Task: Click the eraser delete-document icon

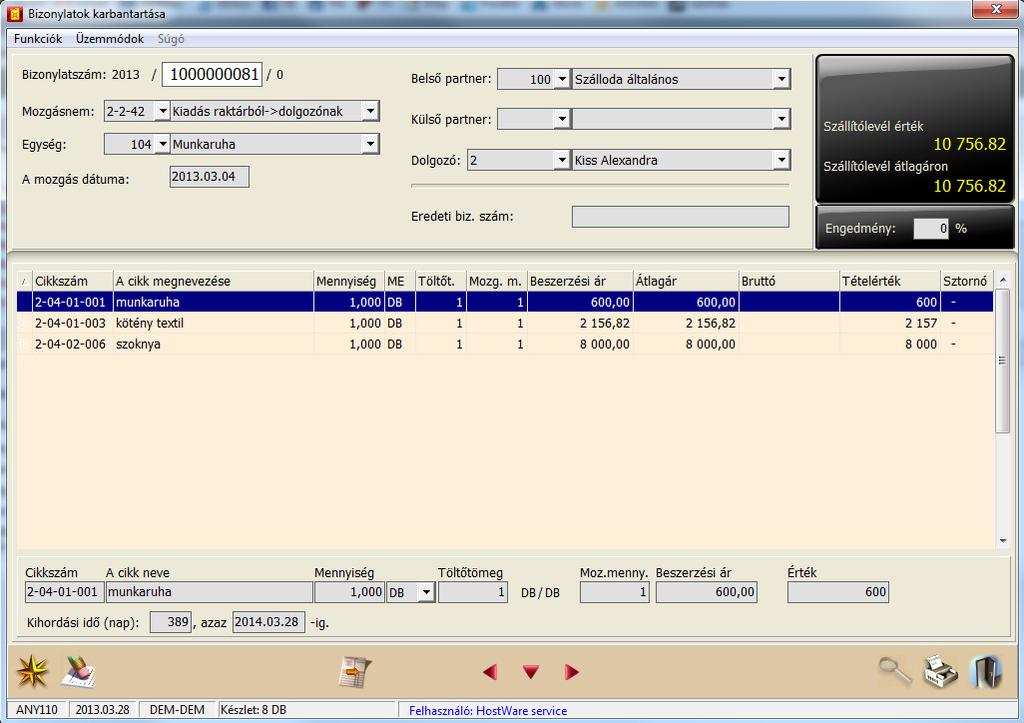Action: (x=78, y=671)
